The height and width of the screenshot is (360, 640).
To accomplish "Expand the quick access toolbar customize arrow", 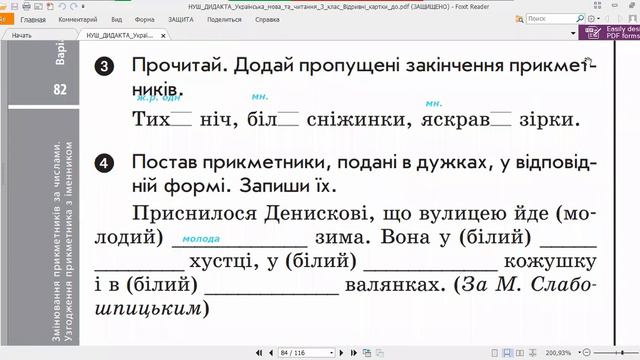I will coord(83,7).
